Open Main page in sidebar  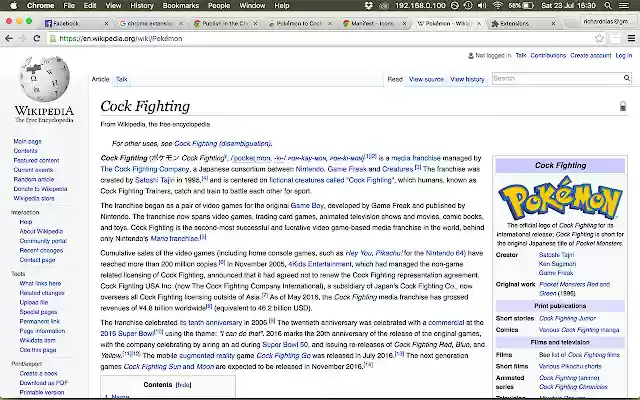click(x=27, y=141)
